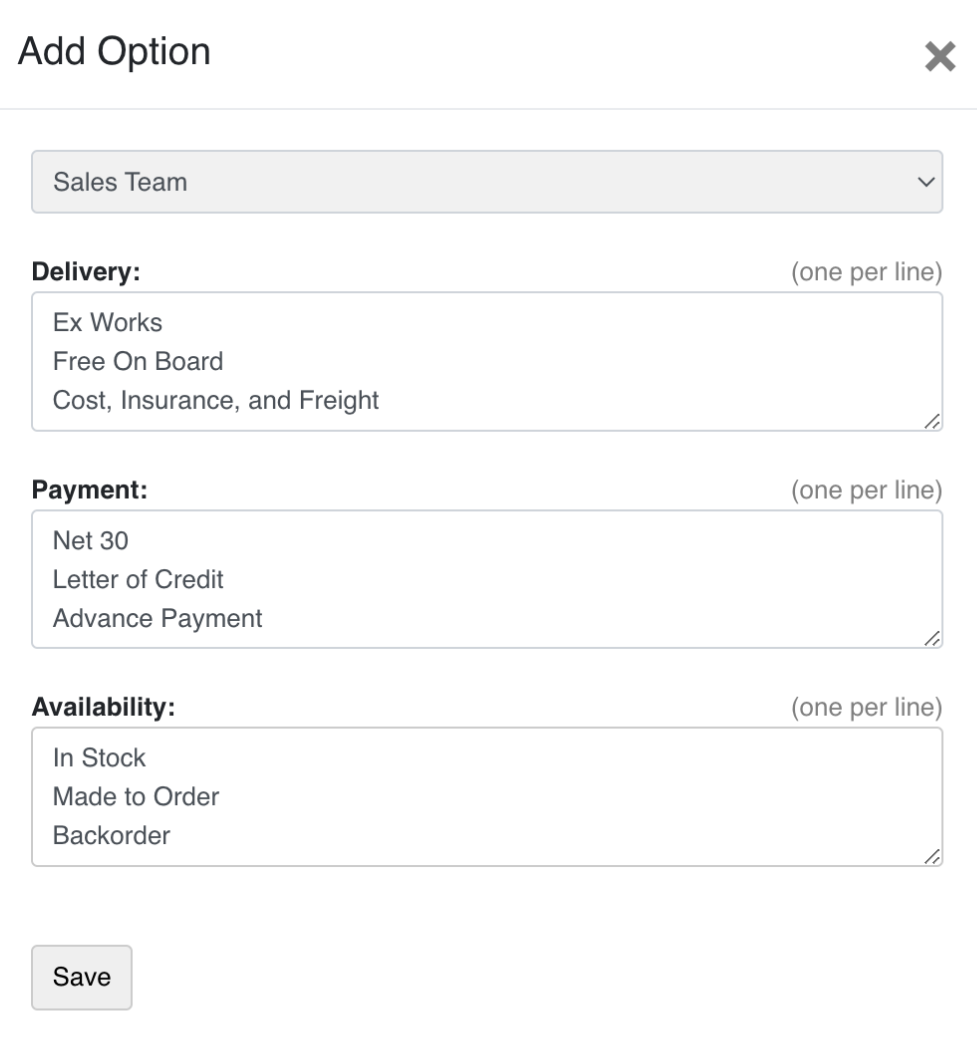Image resolution: width=977 pixels, height=1041 pixels.
Task: Click the Letter of Credit line
Action: click(138, 579)
